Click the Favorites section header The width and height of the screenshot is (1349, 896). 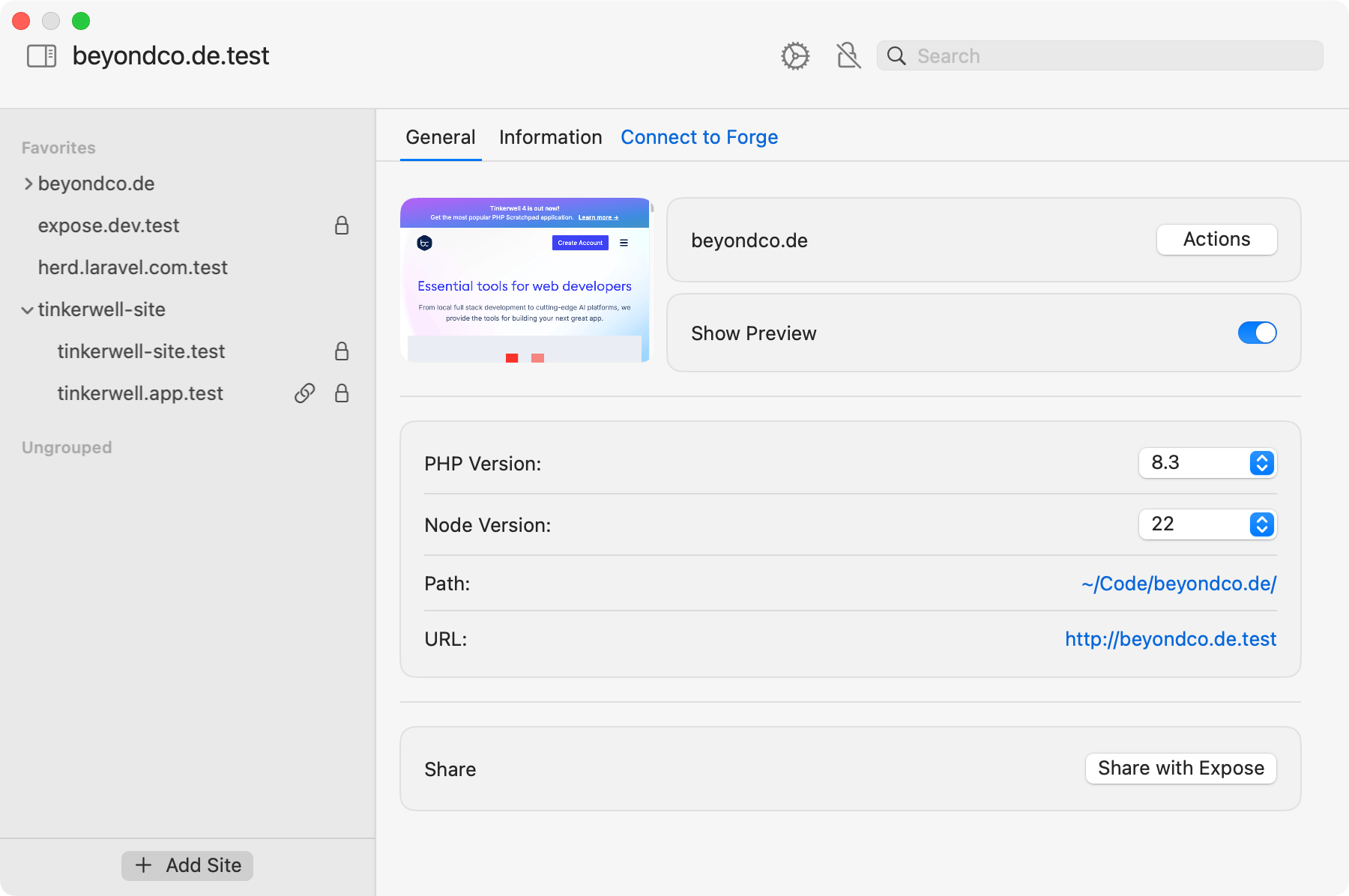pos(58,148)
